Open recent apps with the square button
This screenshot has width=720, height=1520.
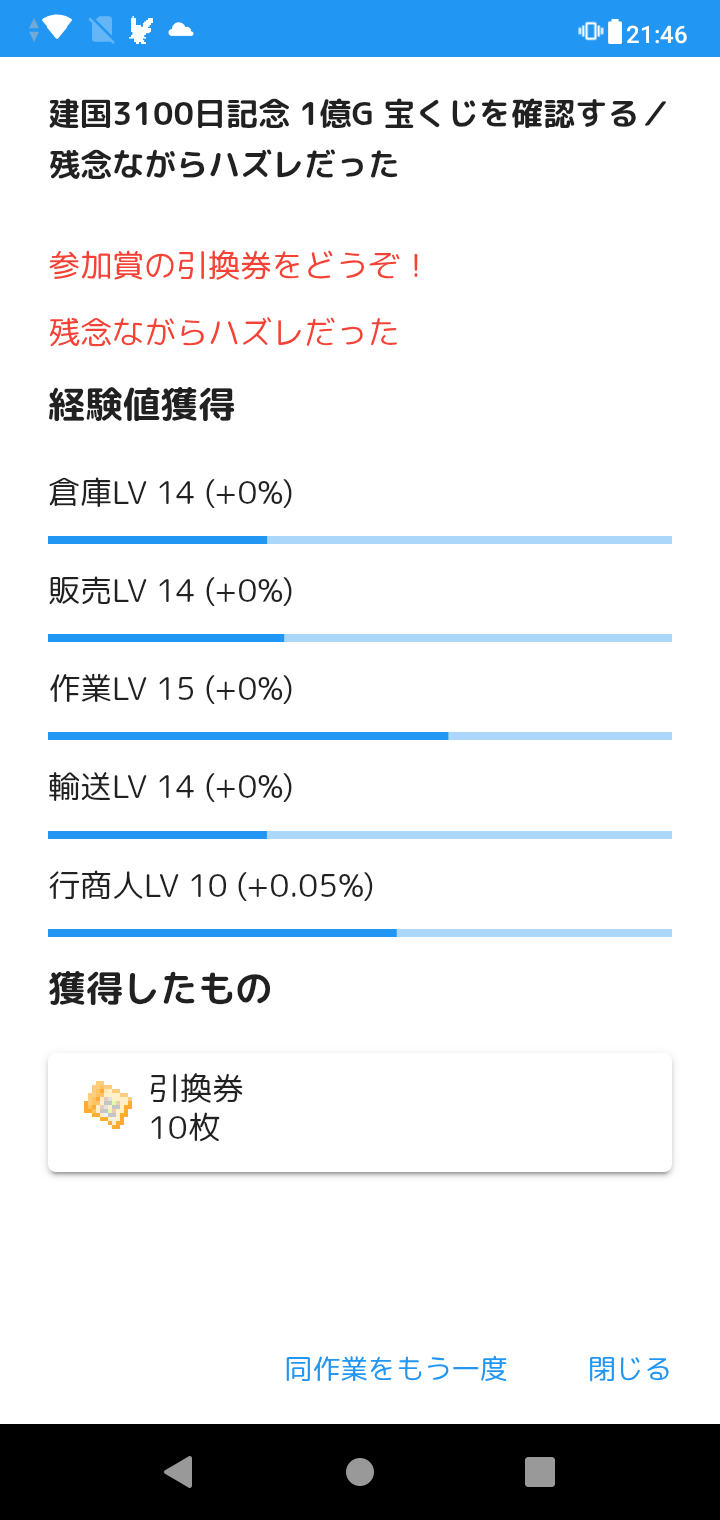coord(540,1472)
